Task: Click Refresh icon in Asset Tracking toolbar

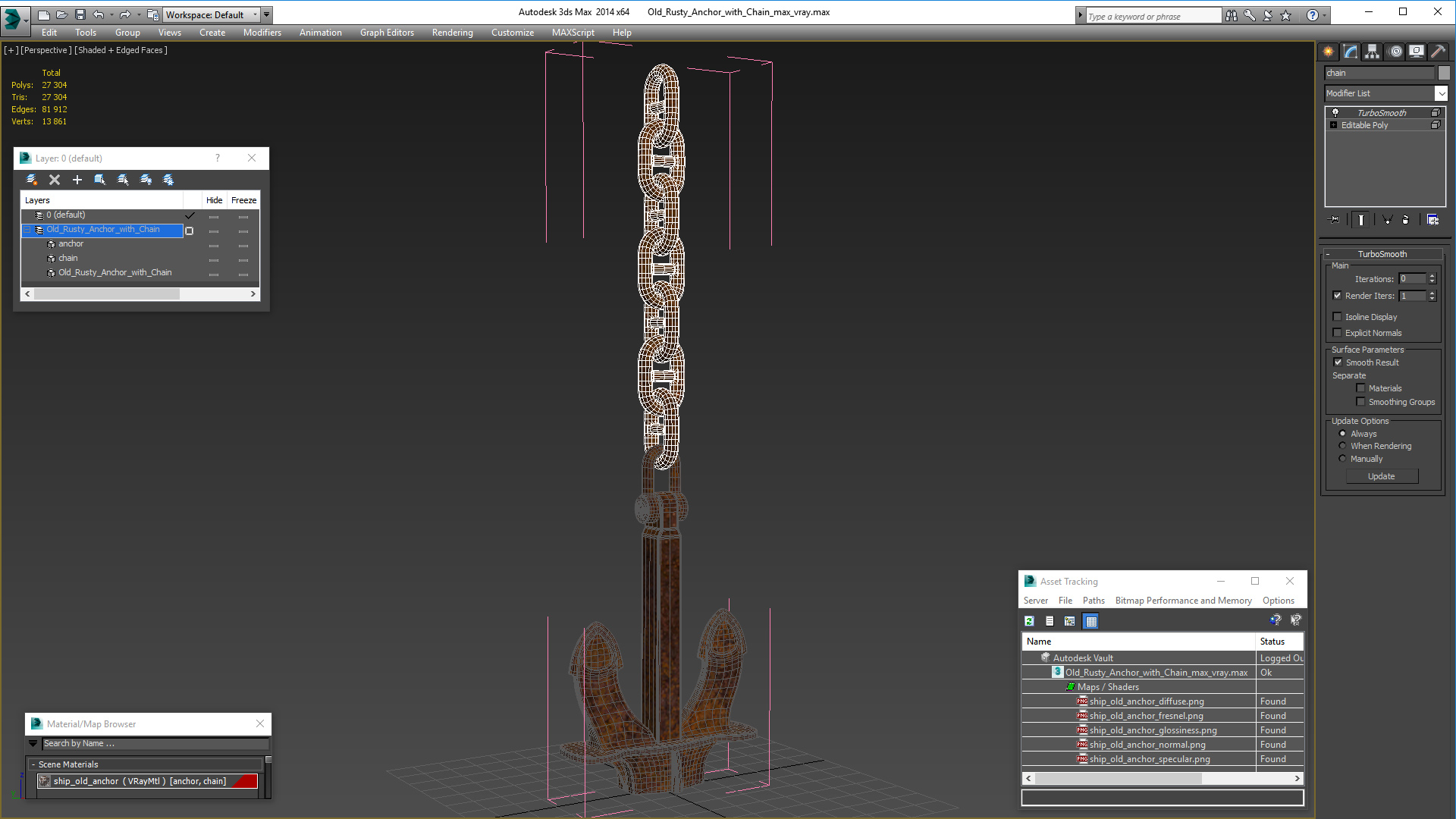Action: point(1029,621)
